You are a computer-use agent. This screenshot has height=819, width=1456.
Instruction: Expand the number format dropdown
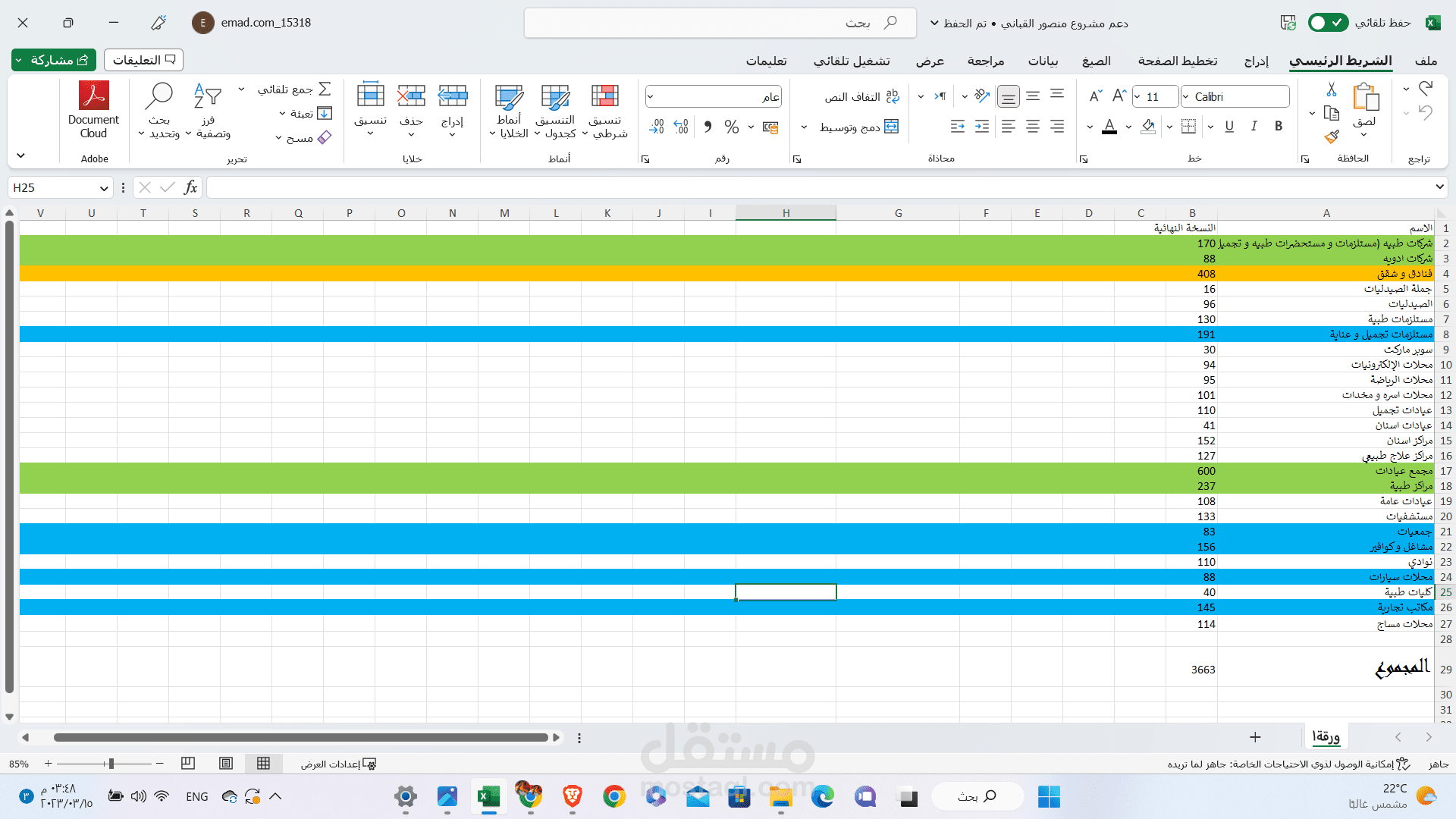651,96
